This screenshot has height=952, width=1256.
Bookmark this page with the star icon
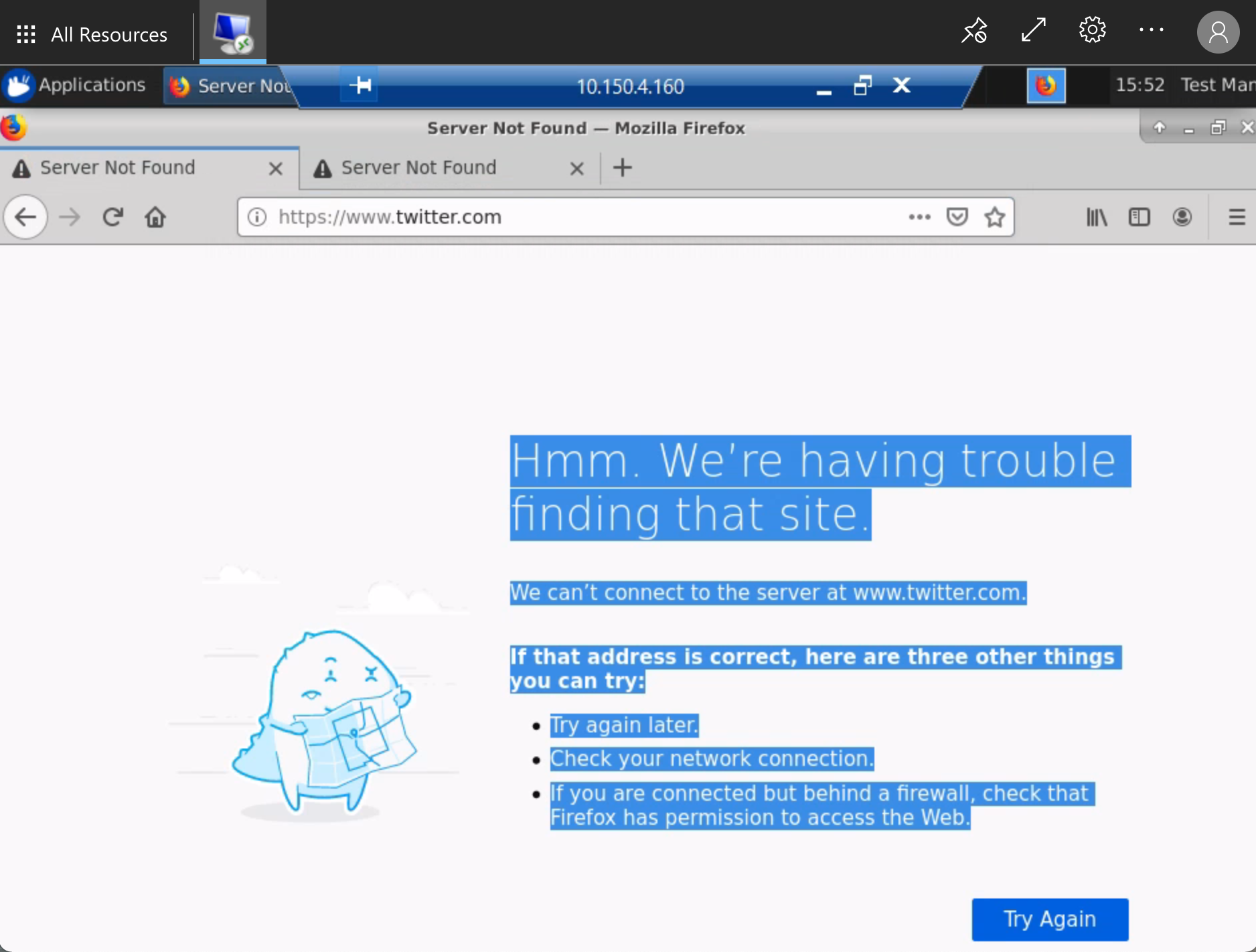[995, 217]
